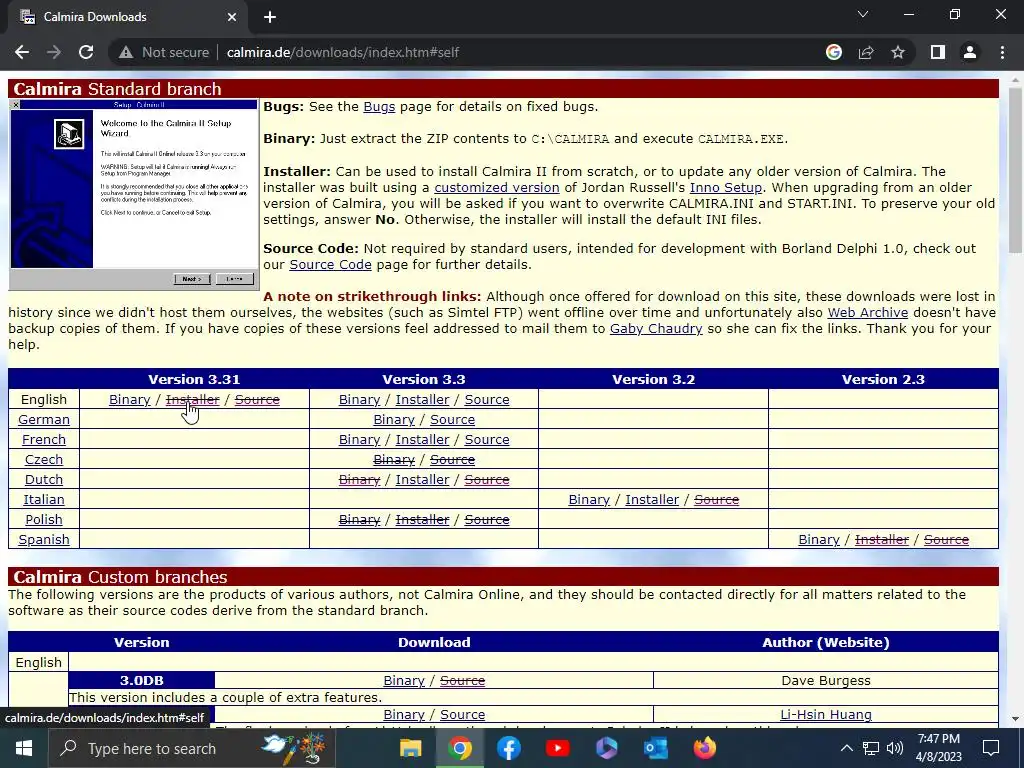The width and height of the screenshot is (1024, 768).
Task: Open Outlook from the taskbar
Action: [656, 748]
